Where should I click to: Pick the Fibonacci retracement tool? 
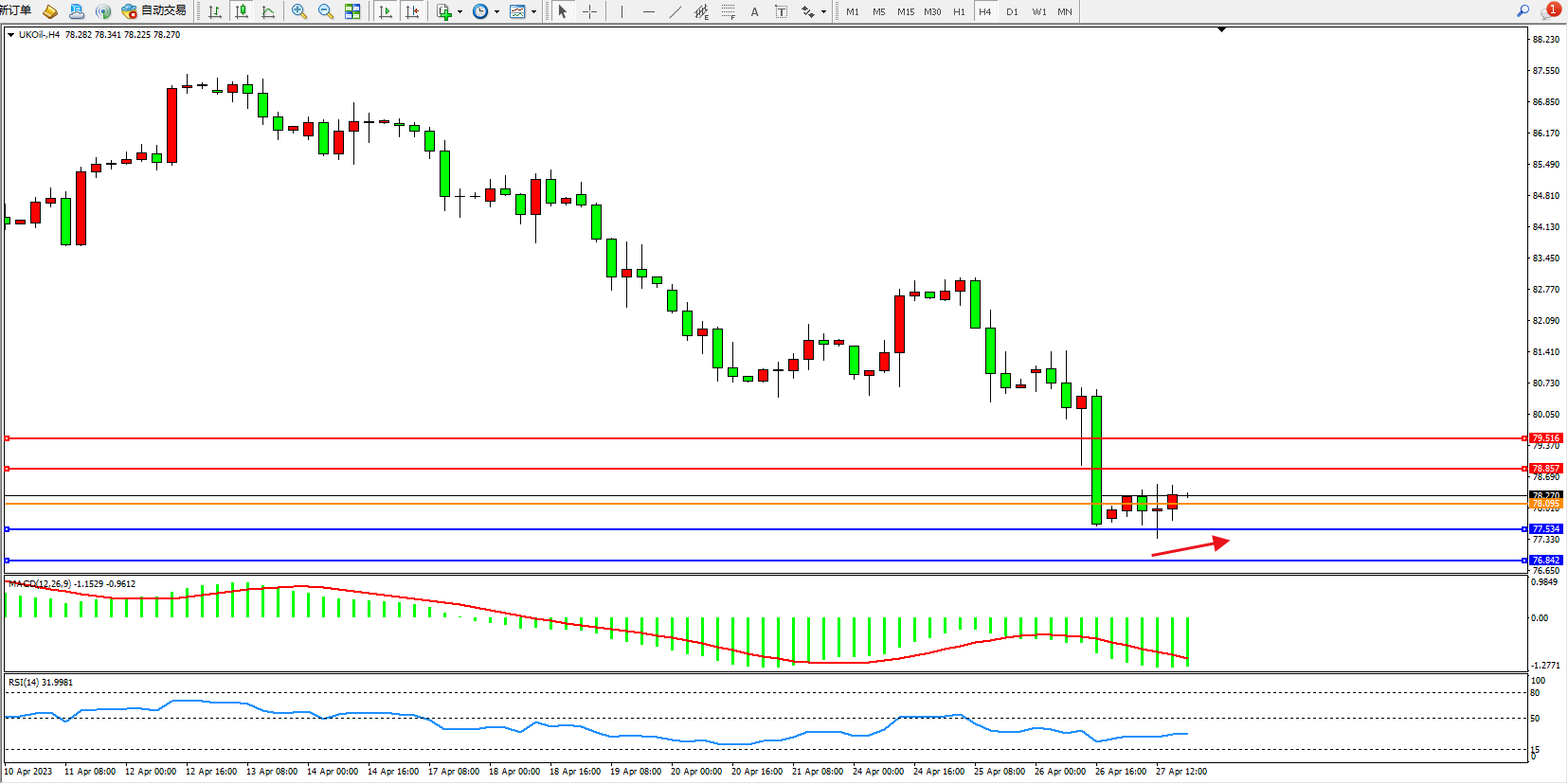click(728, 11)
